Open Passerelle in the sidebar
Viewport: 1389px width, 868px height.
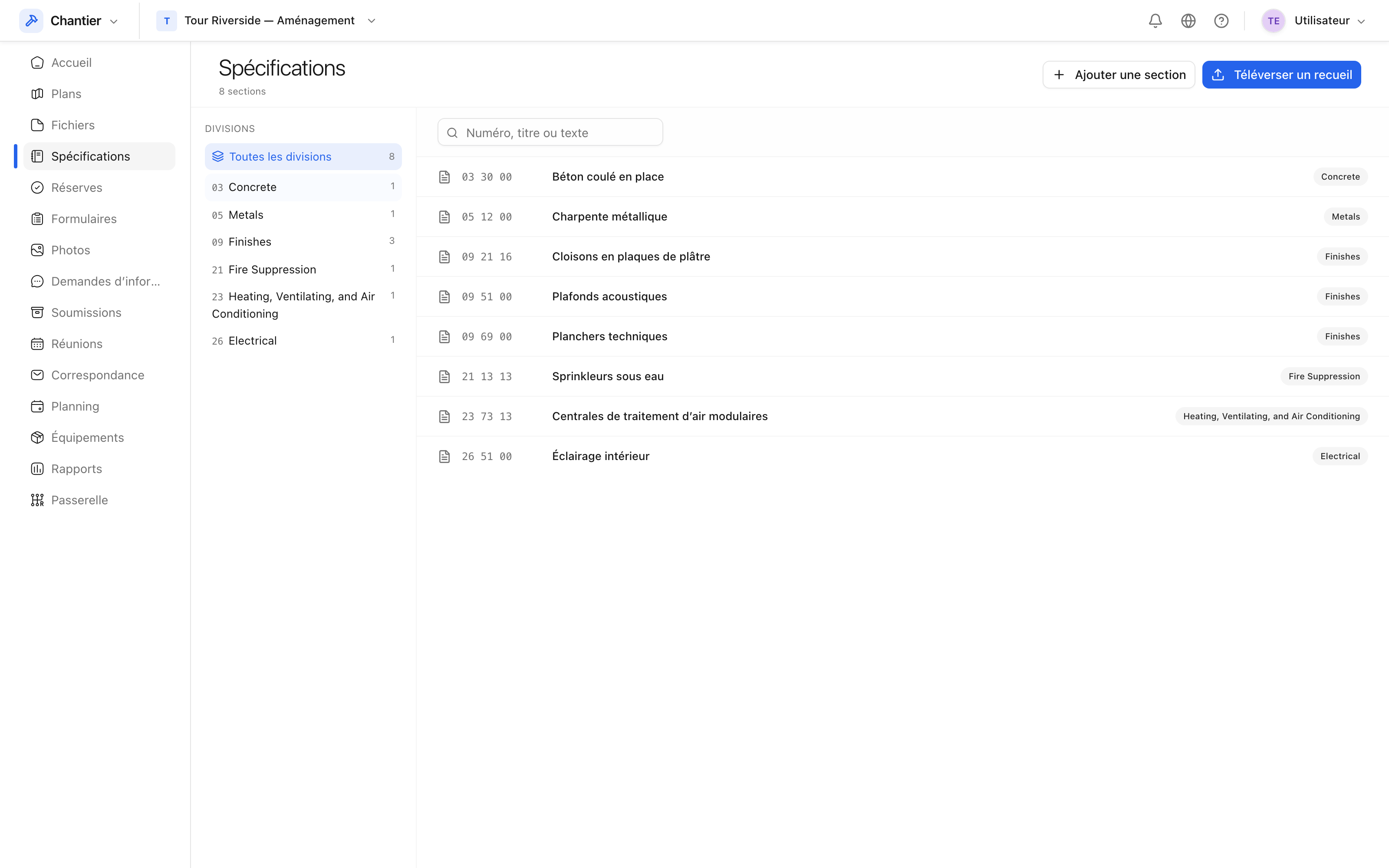coord(99,500)
